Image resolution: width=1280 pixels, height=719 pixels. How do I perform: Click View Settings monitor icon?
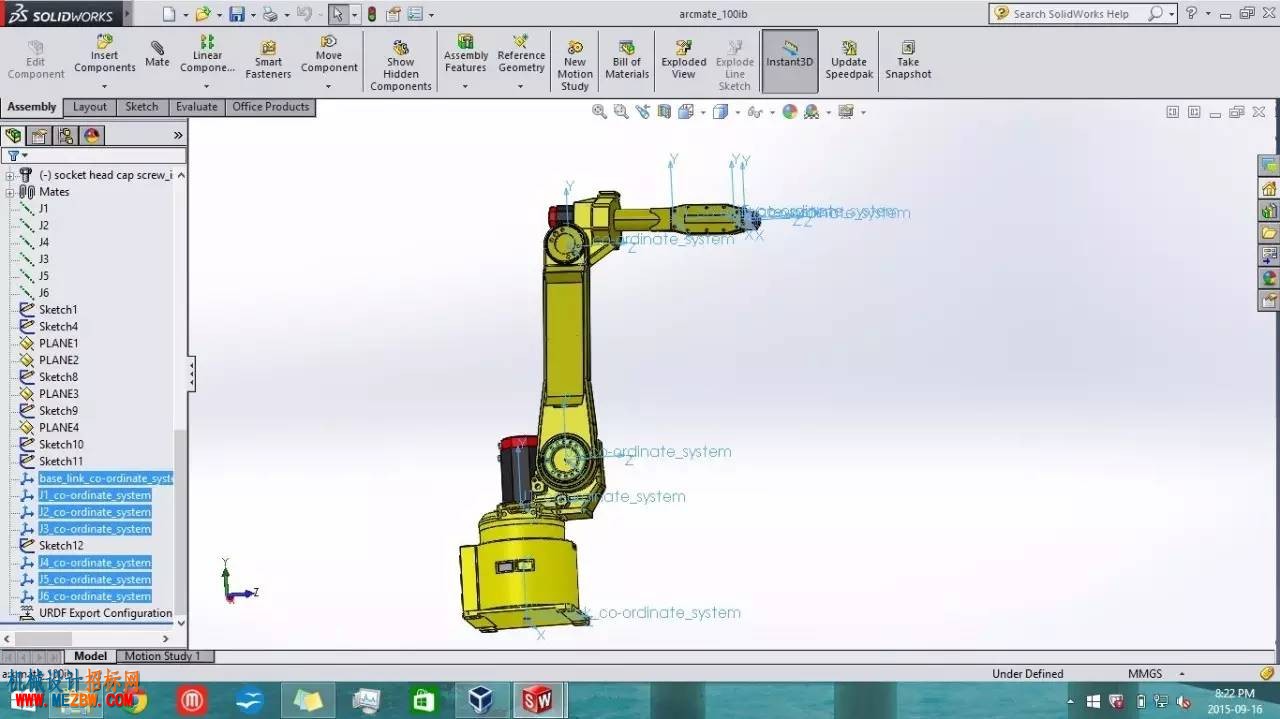pyautogui.click(x=846, y=112)
